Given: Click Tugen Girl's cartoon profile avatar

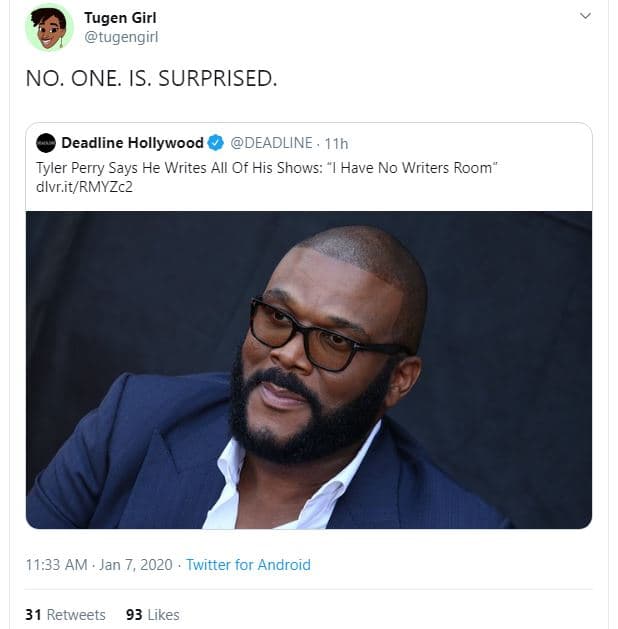Looking at the screenshot, I should click(49, 27).
